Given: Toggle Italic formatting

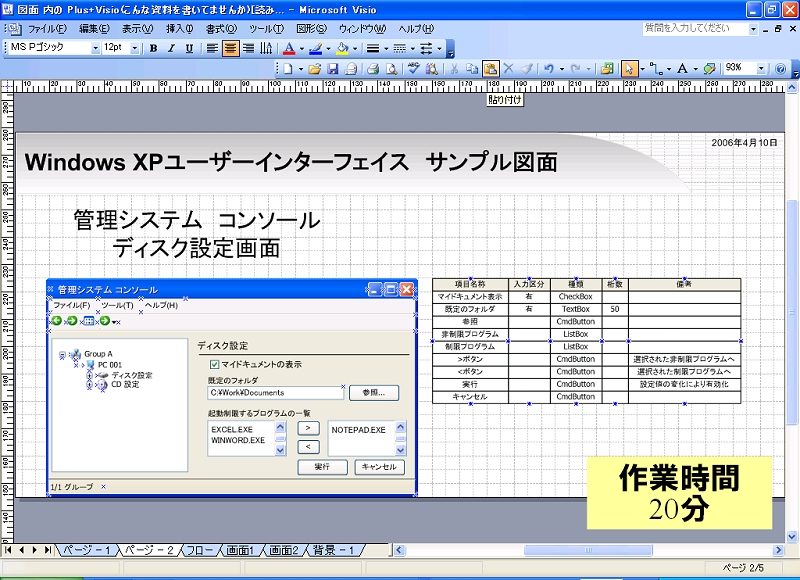Looking at the screenshot, I should tap(171, 48).
